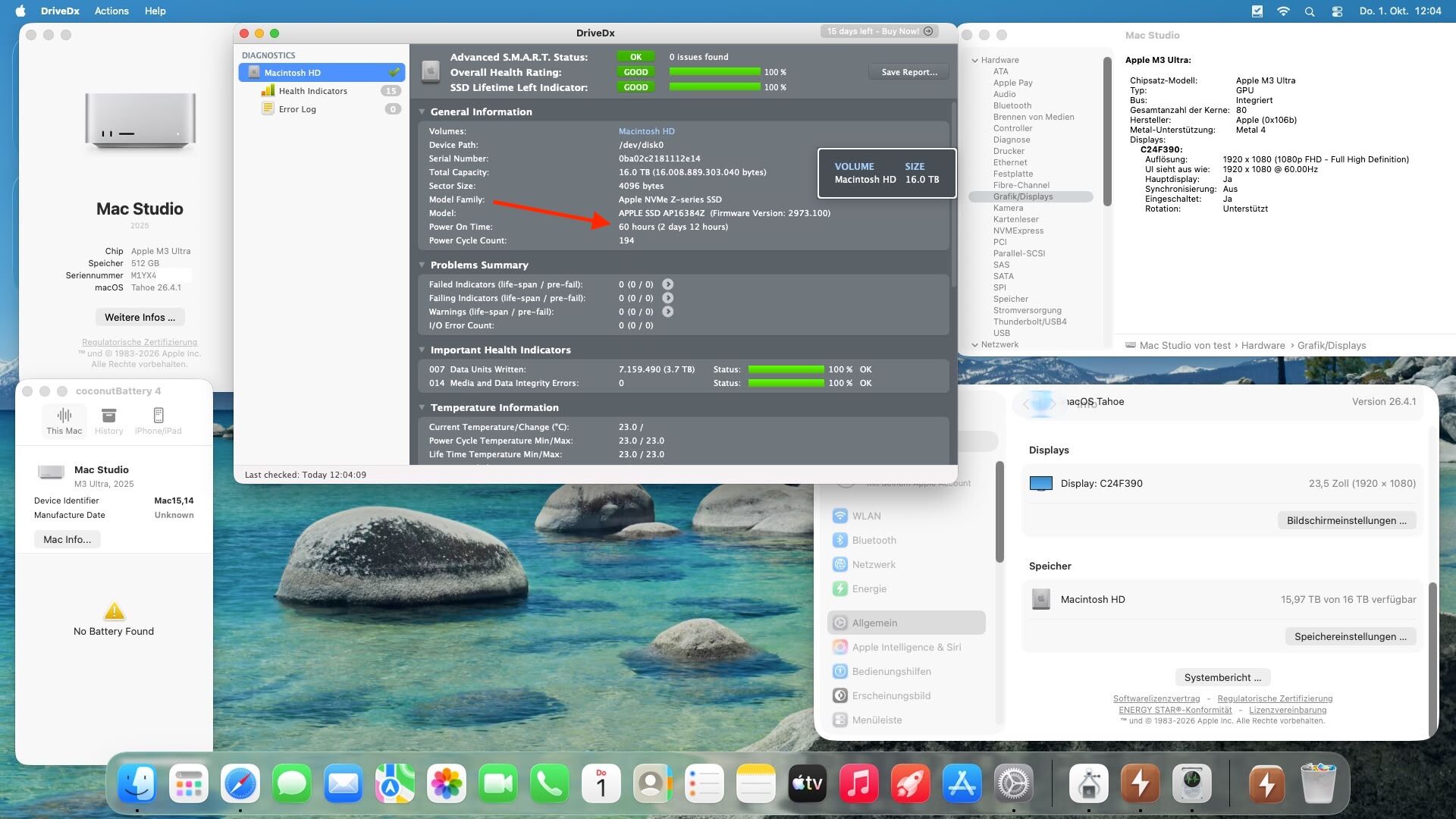Open Apple TV app in the Dock

pyautogui.click(x=807, y=783)
